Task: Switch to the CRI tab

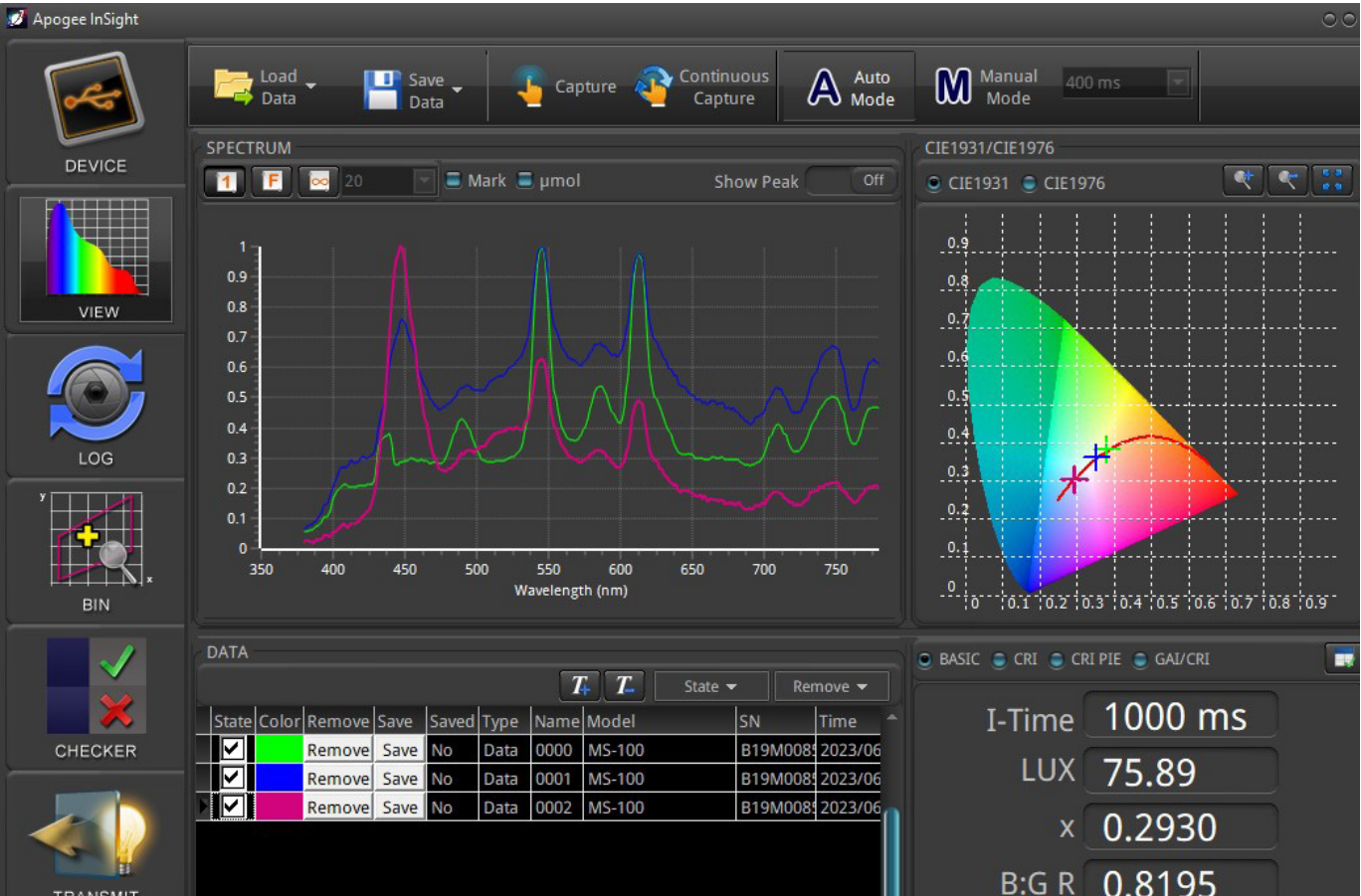Action: [x=1015, y=659]
